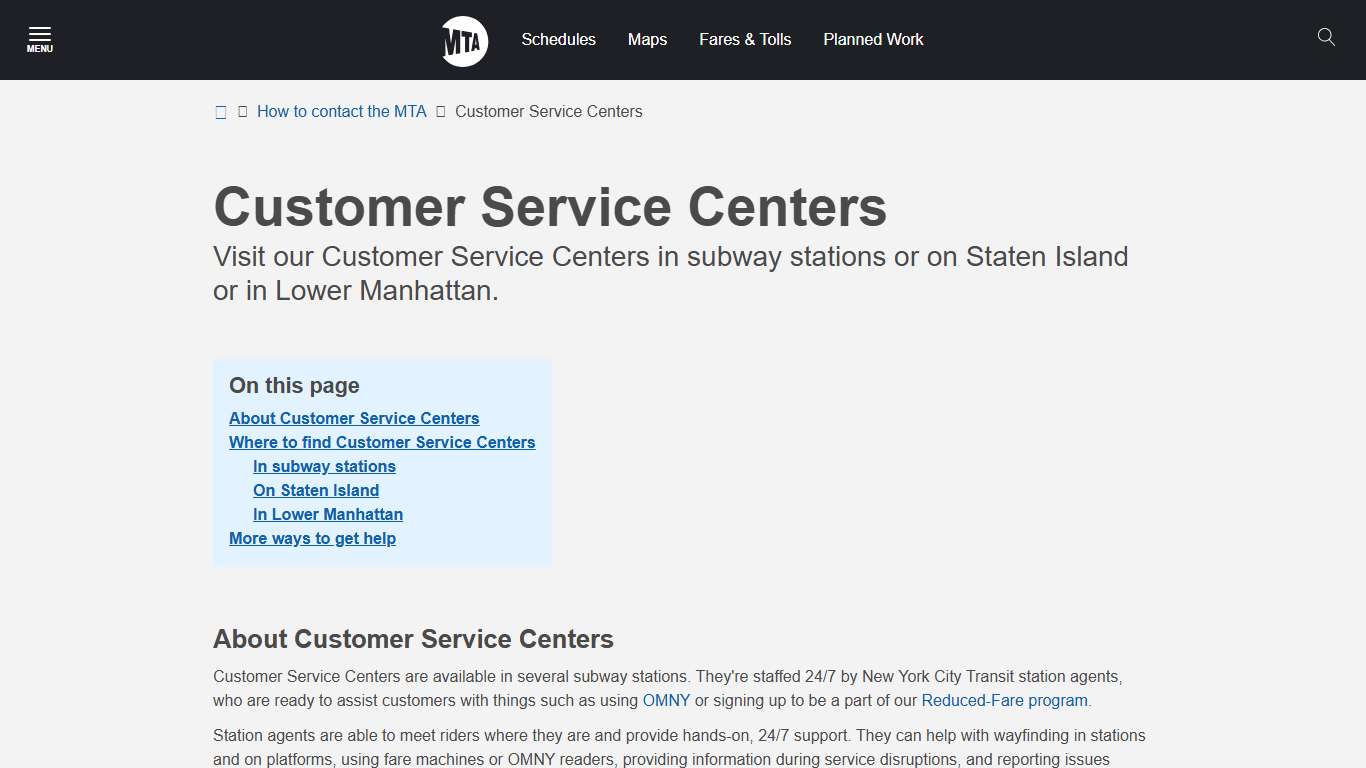
Task: Jump to Where to find Customer Service Centers
Action: [382, 442]
